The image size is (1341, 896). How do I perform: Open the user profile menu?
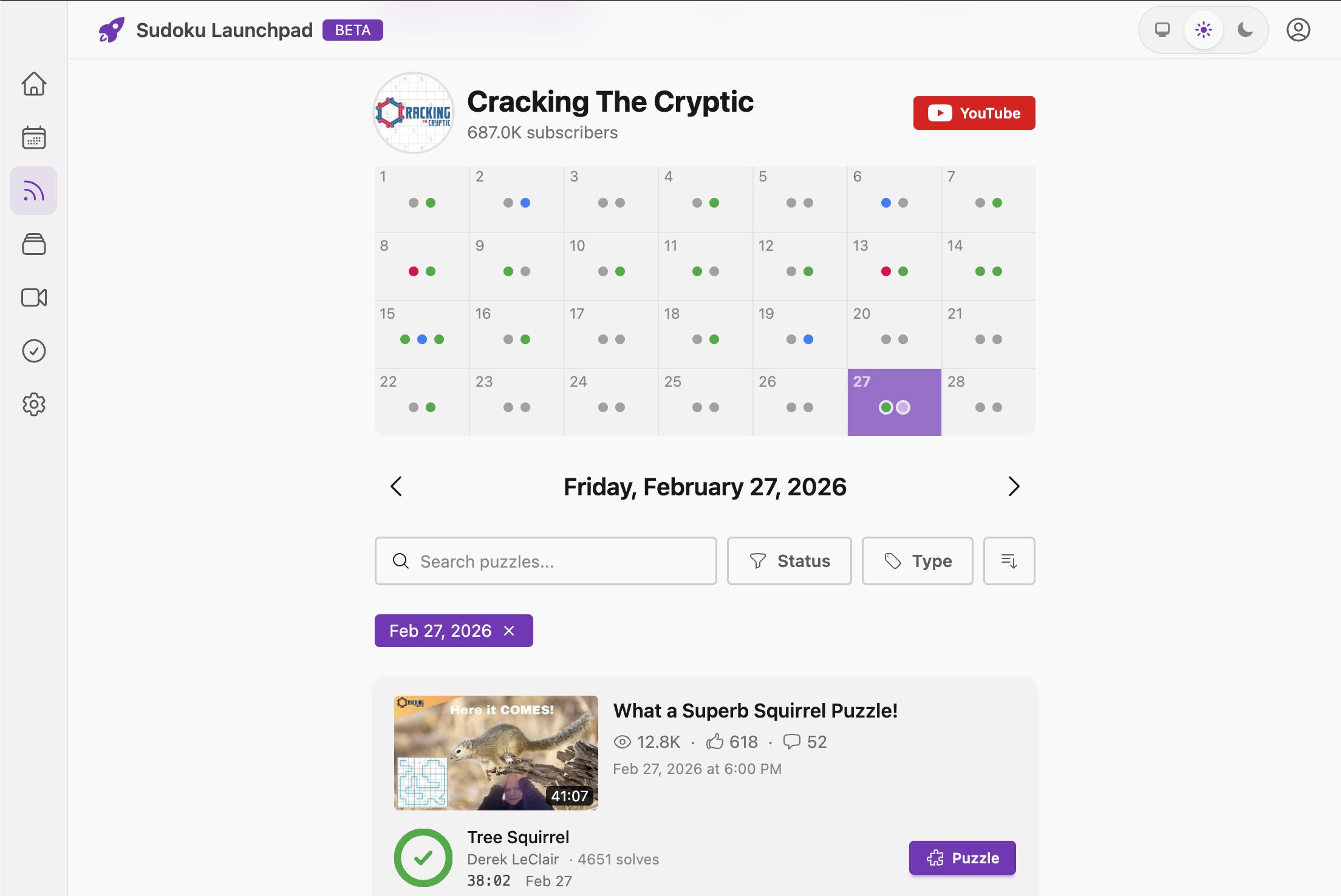(1298, 29)
